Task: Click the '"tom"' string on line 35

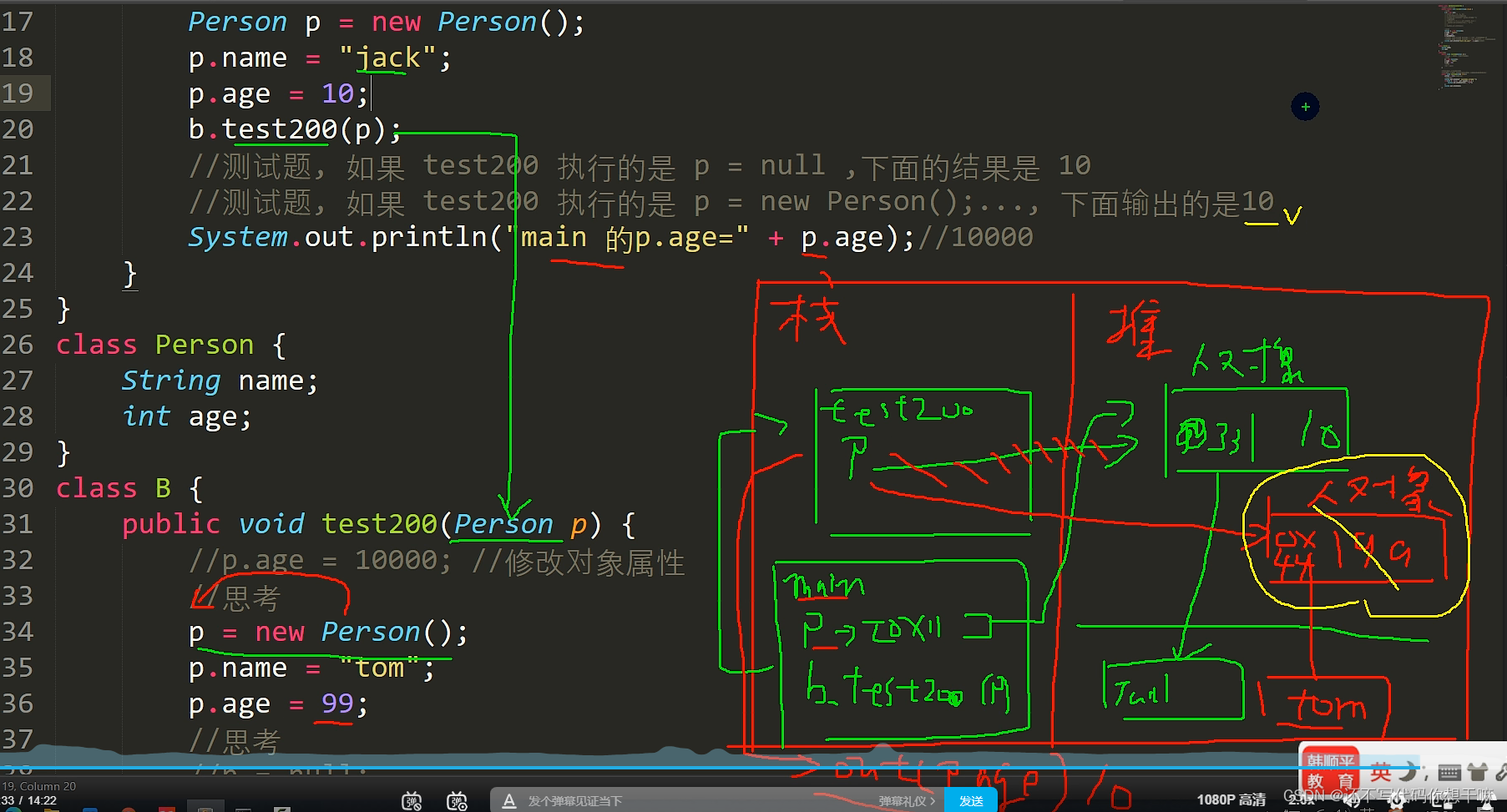Action: point(379,668)
